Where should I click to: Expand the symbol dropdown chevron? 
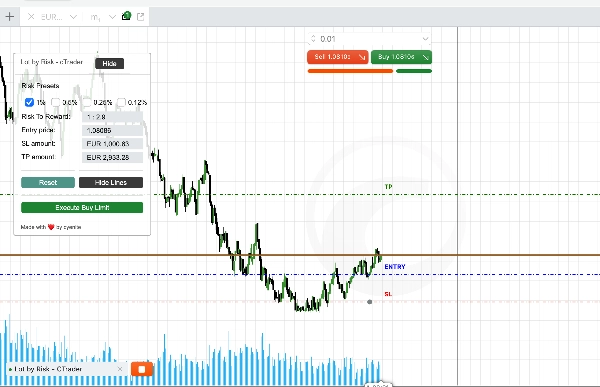73,17
